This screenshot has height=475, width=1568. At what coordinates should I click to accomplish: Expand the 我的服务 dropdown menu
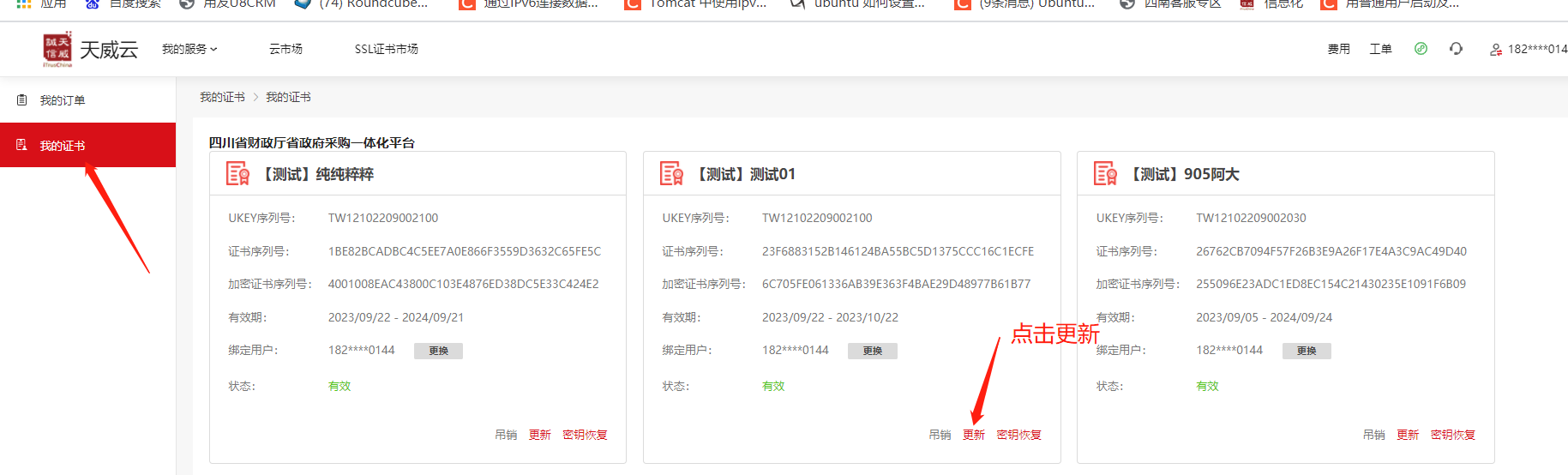coord(189,49)
